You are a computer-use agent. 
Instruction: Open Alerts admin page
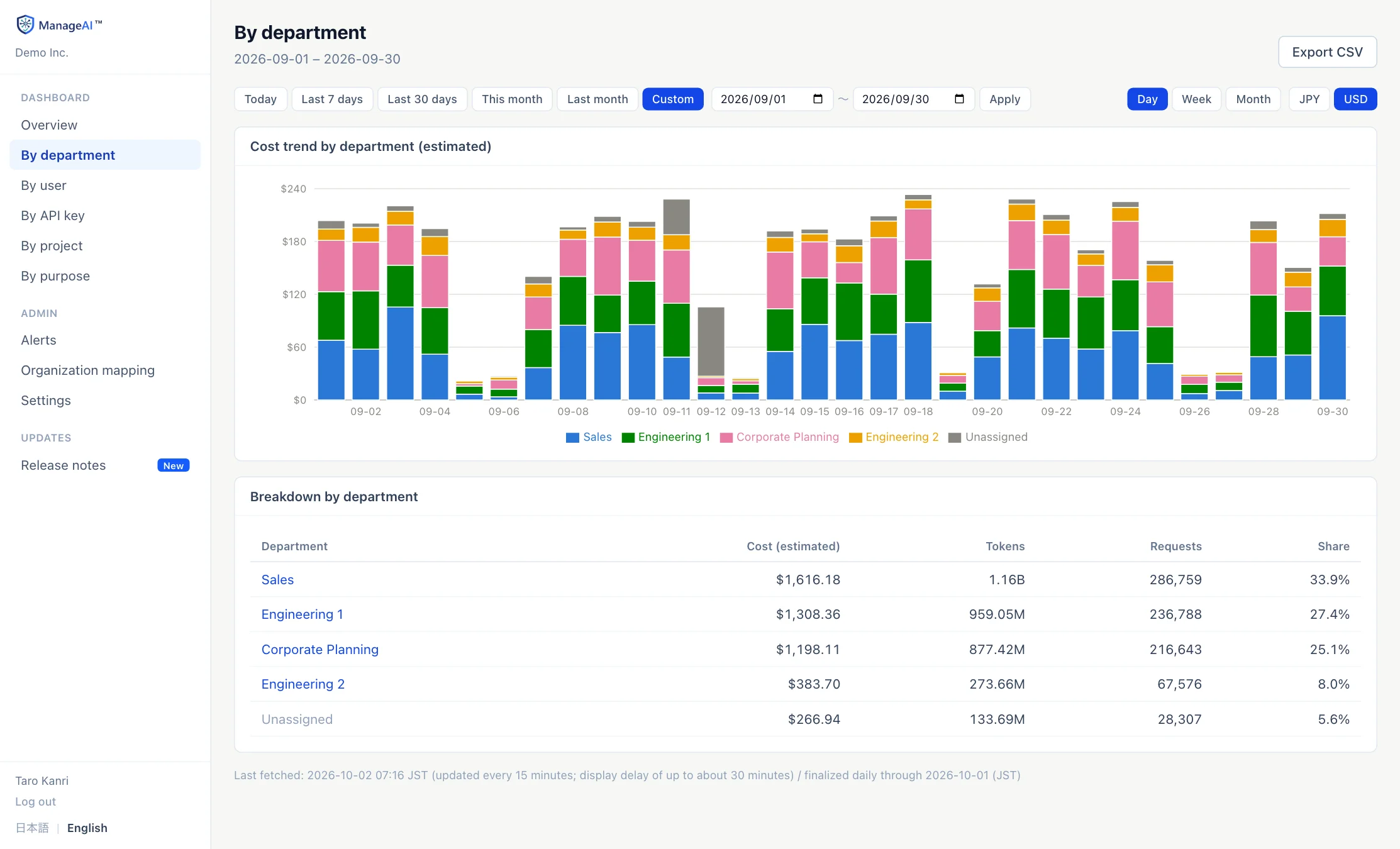point(105,340)
